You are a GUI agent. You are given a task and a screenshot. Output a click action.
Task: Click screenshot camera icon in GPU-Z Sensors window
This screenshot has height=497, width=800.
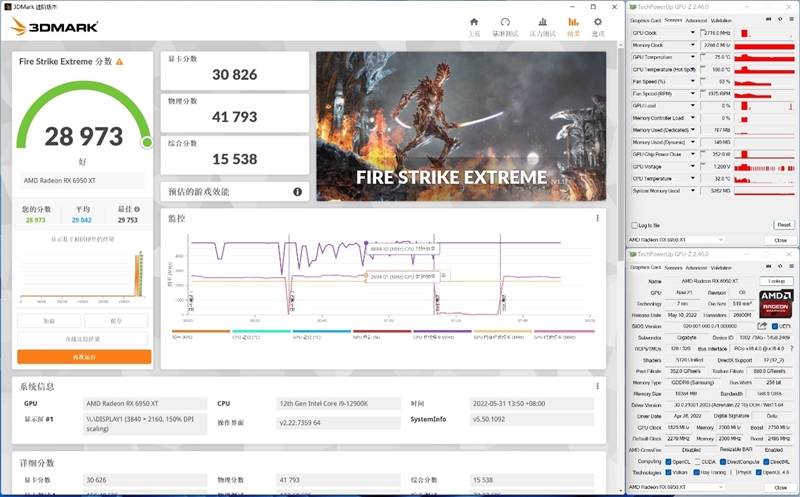click(768, 19)
